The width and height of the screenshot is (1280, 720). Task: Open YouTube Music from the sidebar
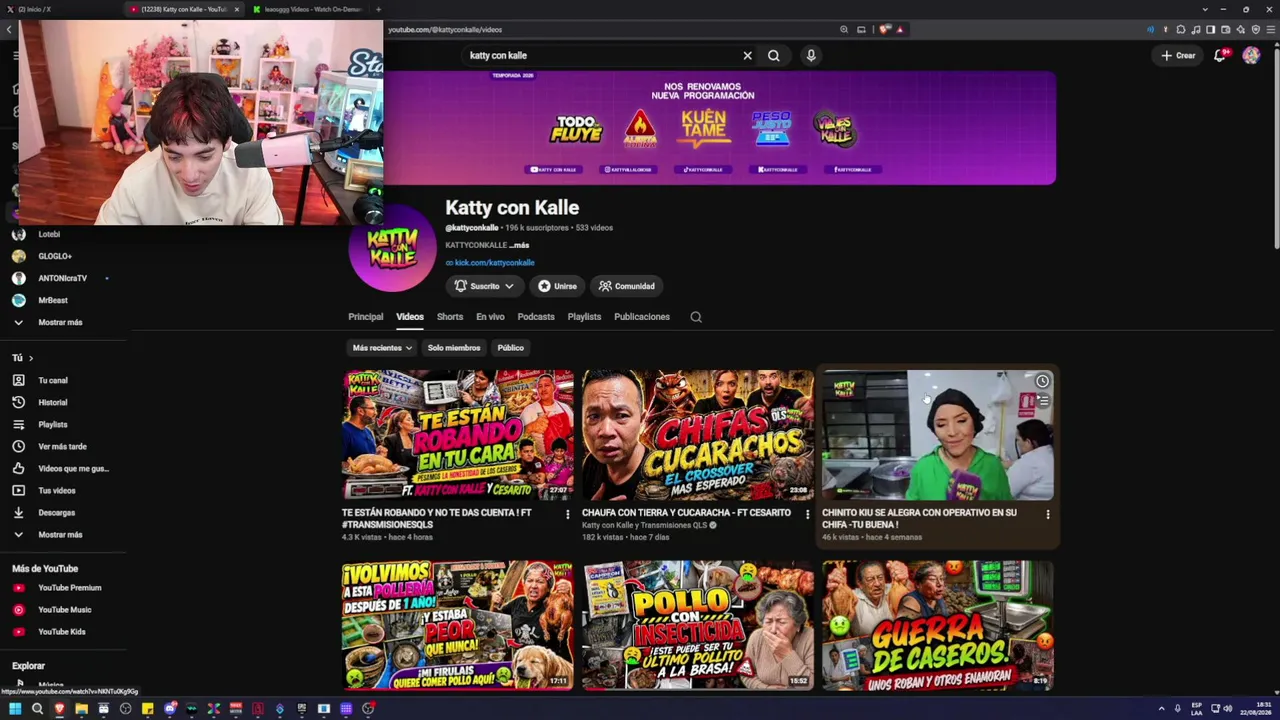pos(64,610)
